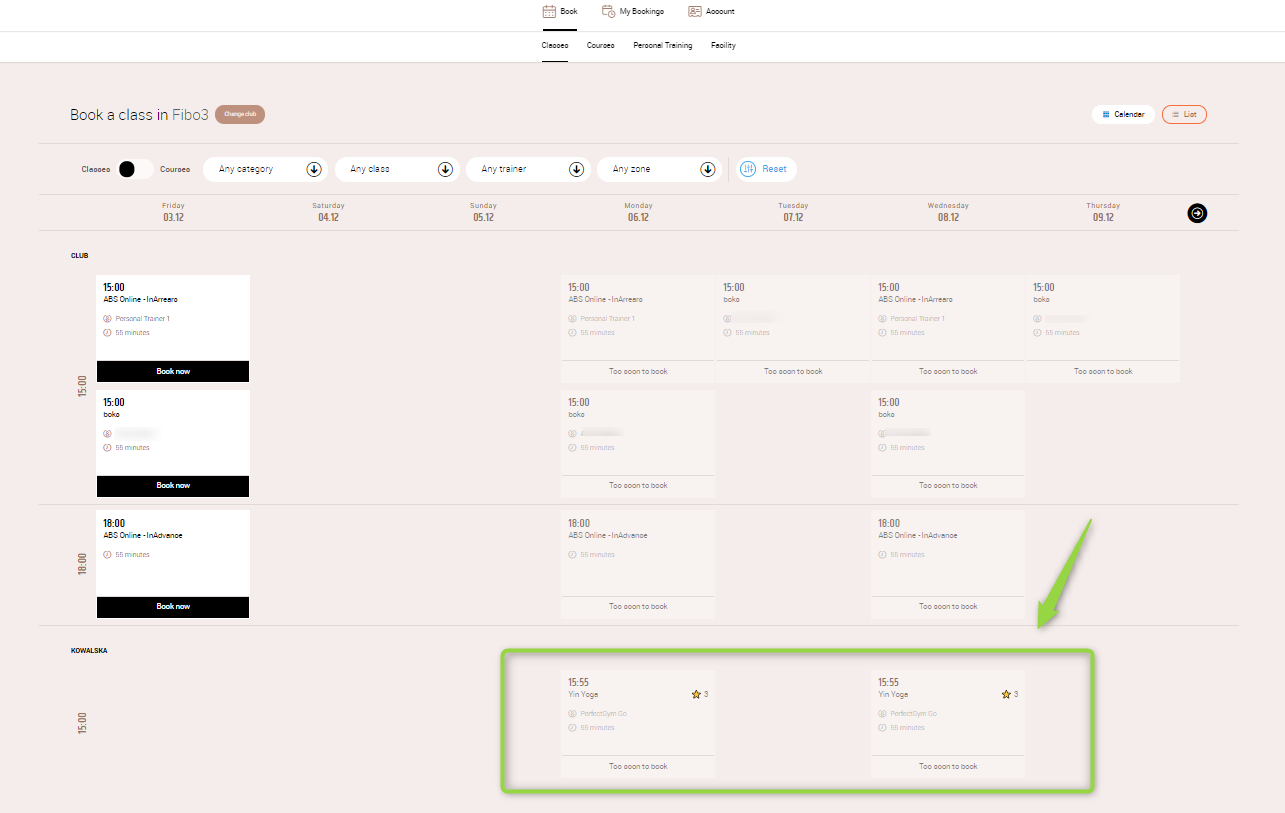
Task: Go to the Facility tab
Action: pos(723,46)
